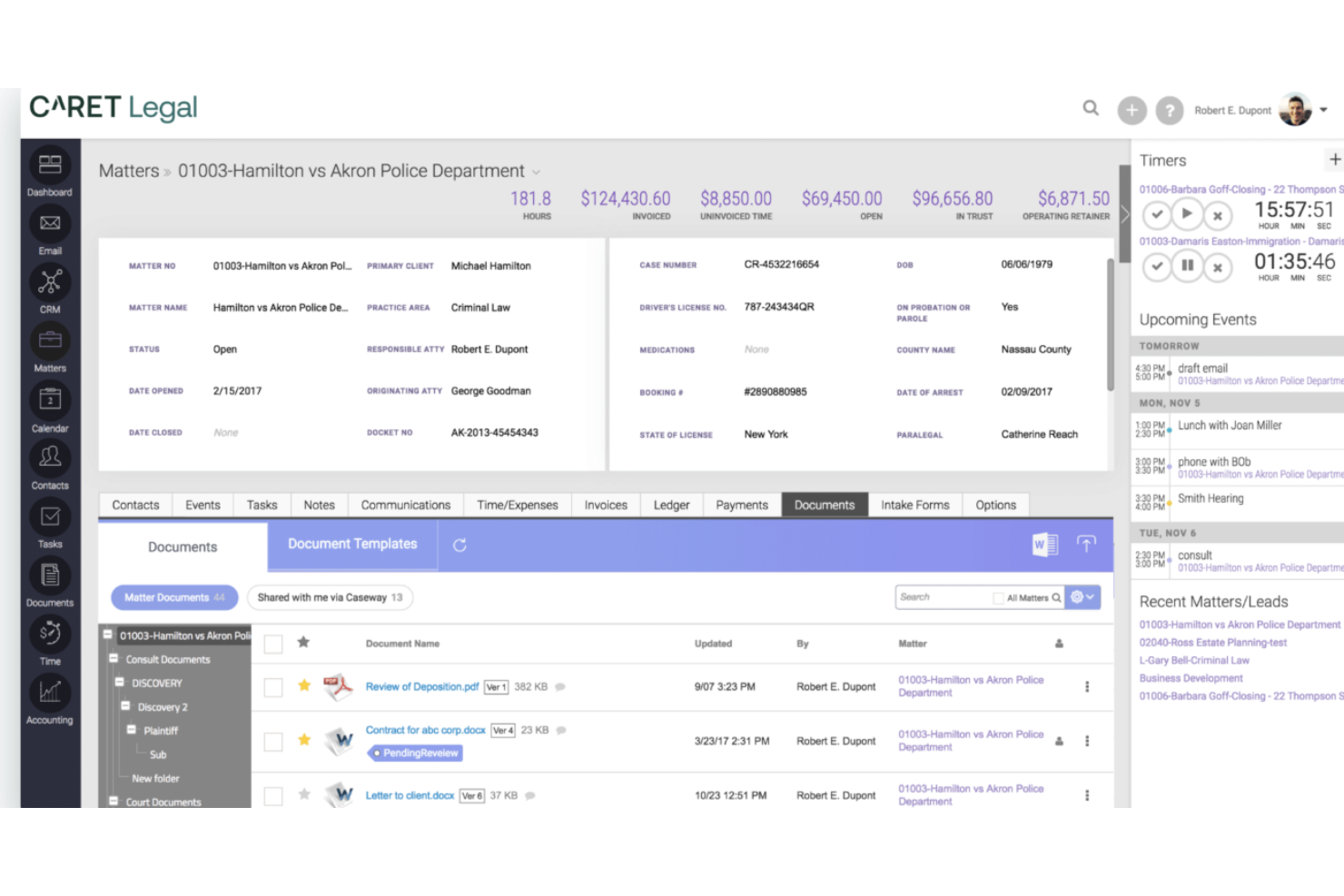Refresh the Document Templates list

(460, 545)
